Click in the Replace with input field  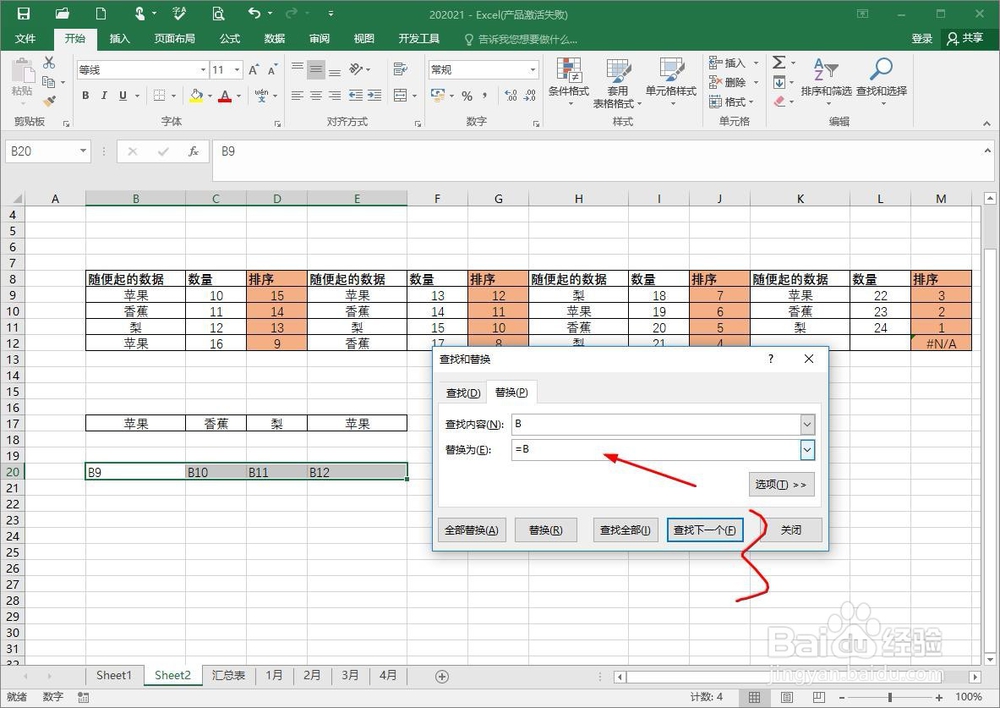(x=656, y=450)
